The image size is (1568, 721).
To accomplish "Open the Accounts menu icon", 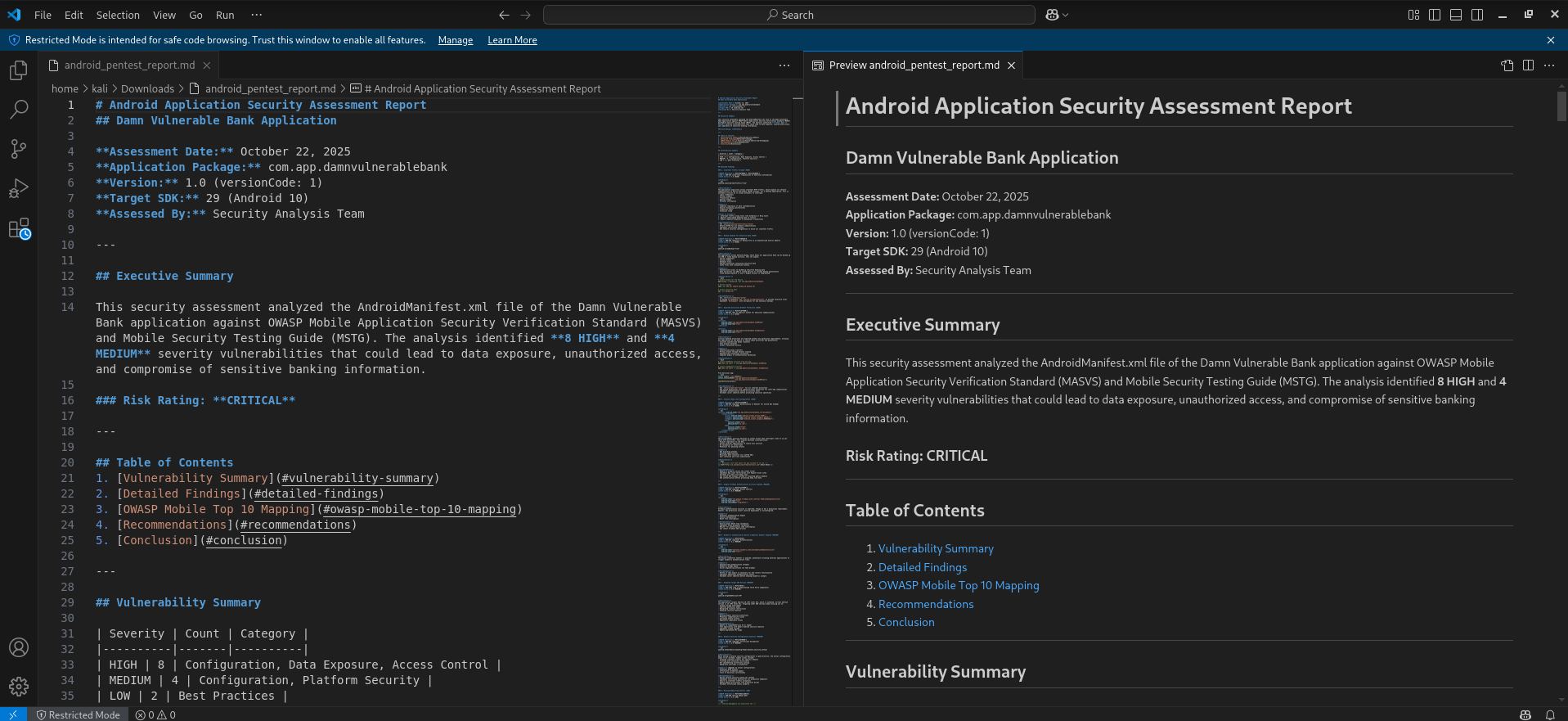I will coord(18,647).
